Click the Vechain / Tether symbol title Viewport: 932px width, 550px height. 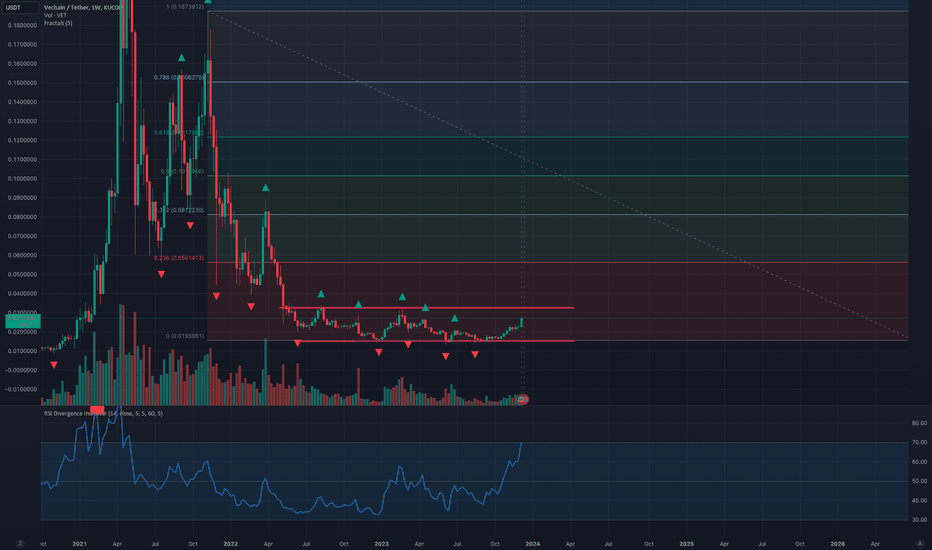(x=83, y=8)
